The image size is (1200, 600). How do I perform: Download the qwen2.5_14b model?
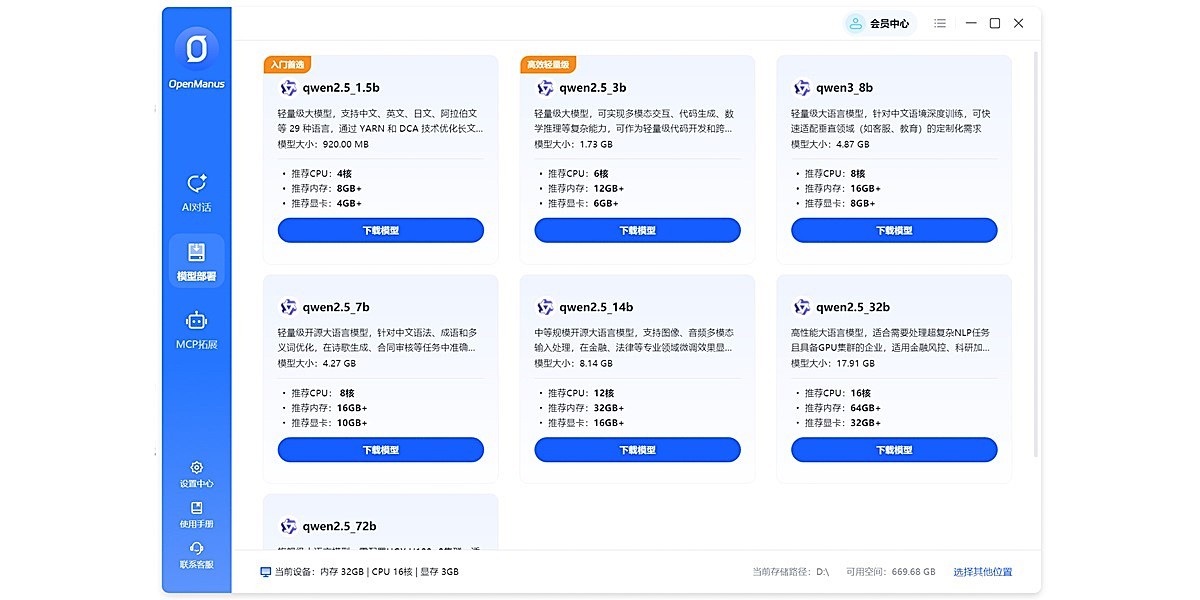(x=637, y=450)
